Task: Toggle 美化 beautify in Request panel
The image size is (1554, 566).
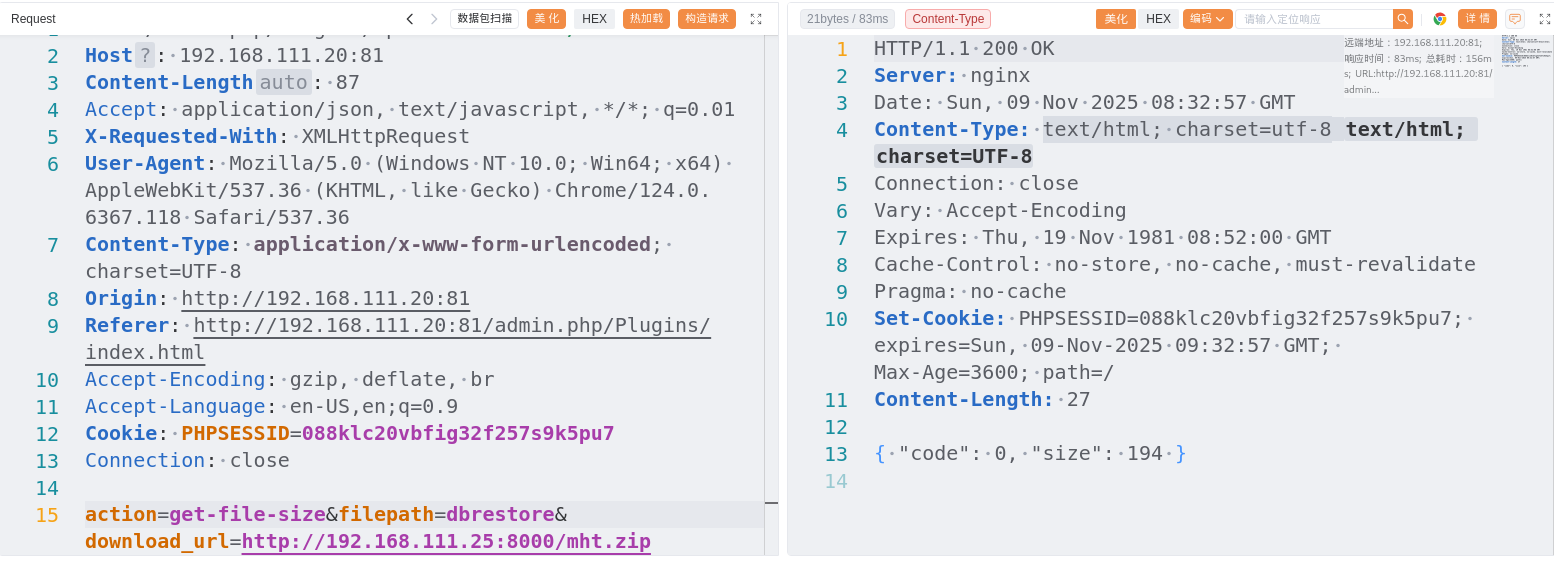Action: 546,19
